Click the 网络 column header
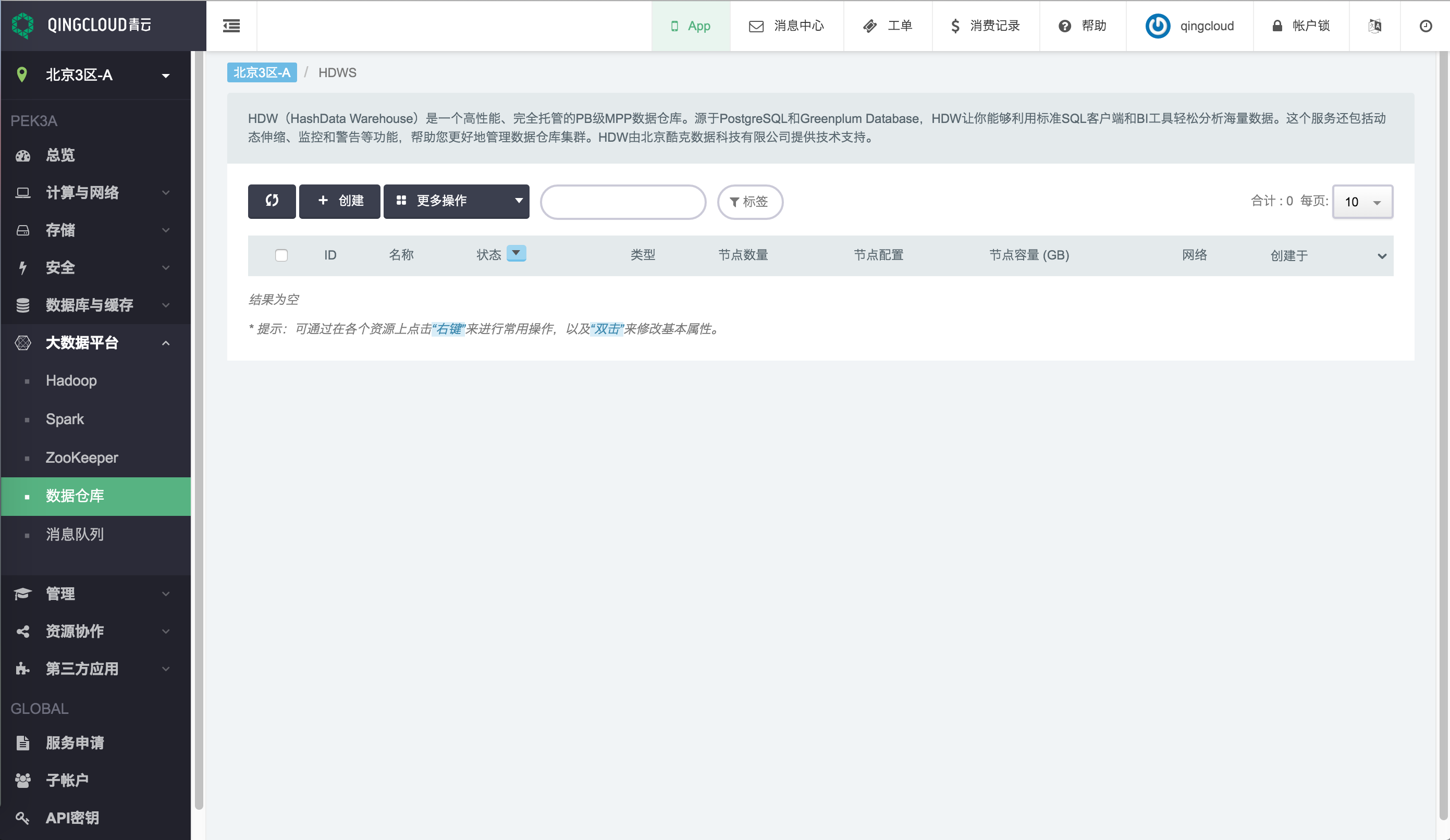The width and height of the screenshot is (1450, 840). 1195,255
